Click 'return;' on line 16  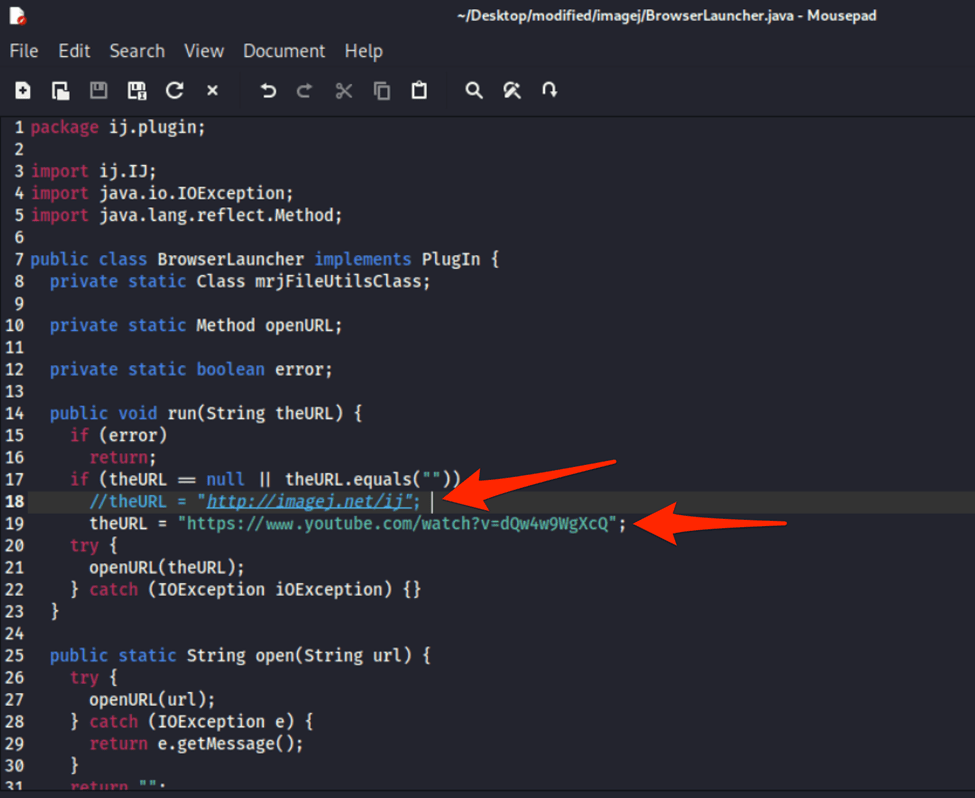(123, 458)
